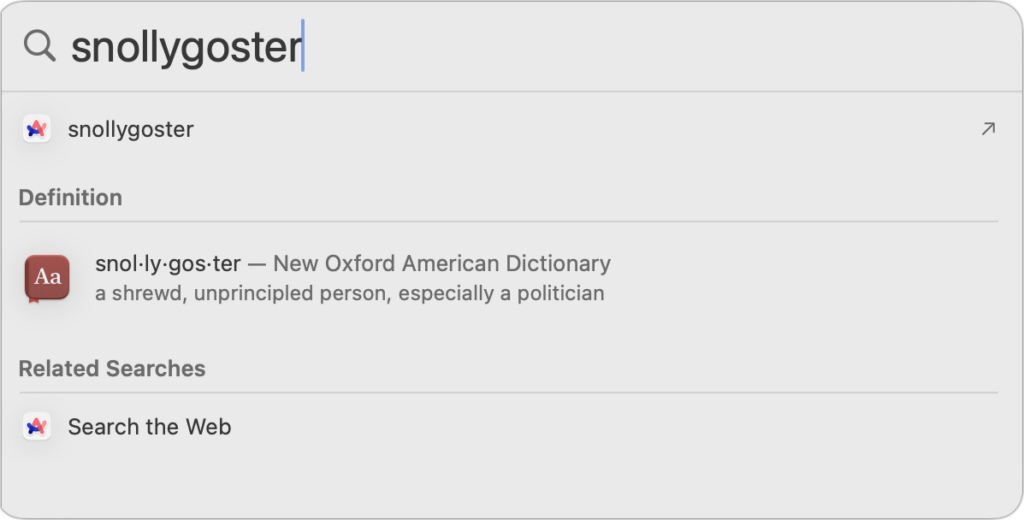Click the Definition section header
Viewport: 1024px width, 520px height.
[x=70, y=197]
